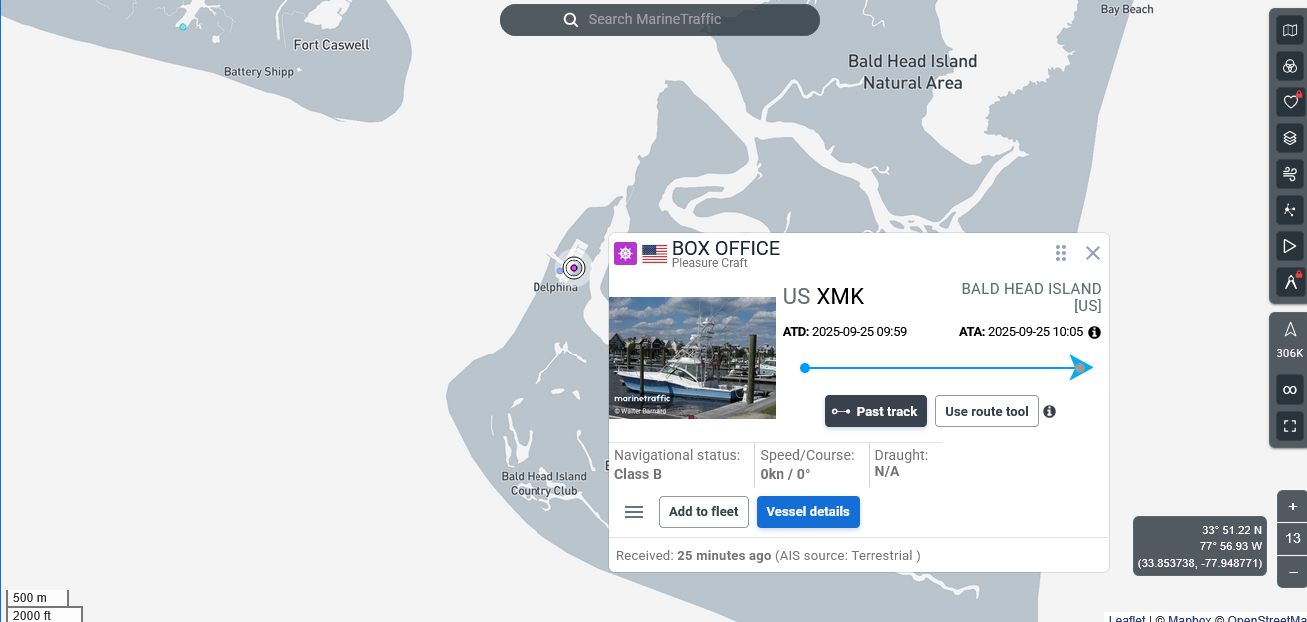Click the Search MarineTraffic field

click(x=660, y=20)
